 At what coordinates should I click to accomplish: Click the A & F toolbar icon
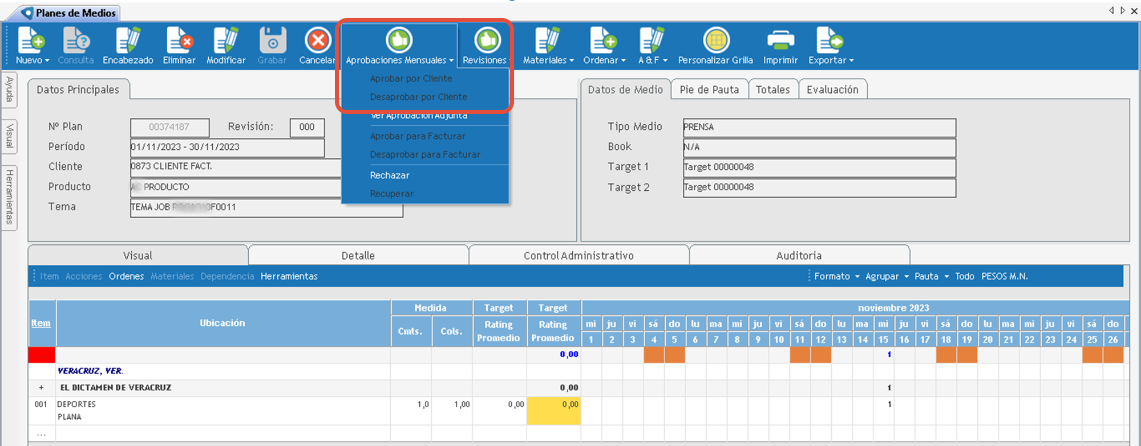pos(651,39)
